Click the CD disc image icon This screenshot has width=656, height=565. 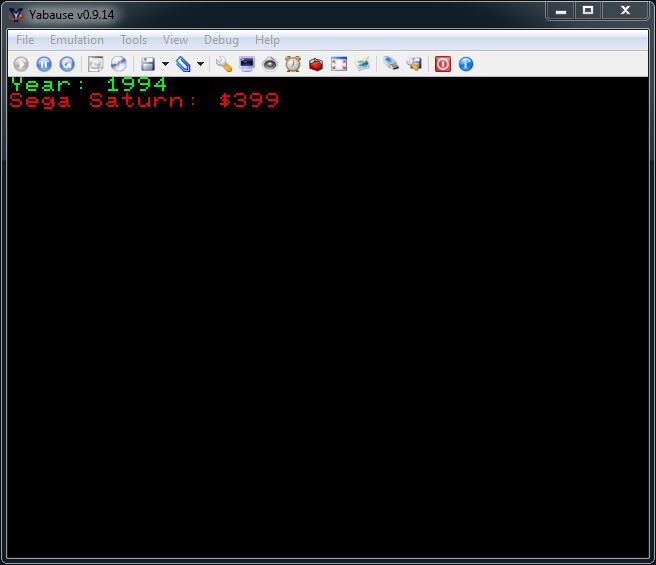click(x=118, y=64)
